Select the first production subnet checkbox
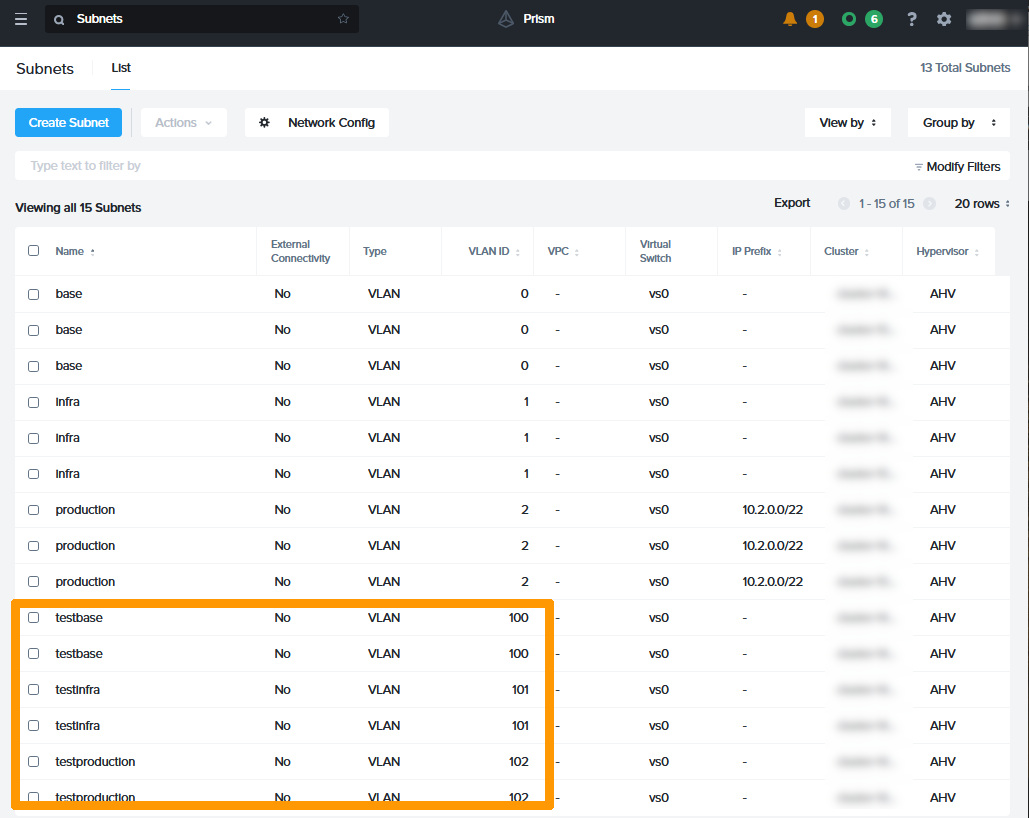 click(x=34, y=510)
